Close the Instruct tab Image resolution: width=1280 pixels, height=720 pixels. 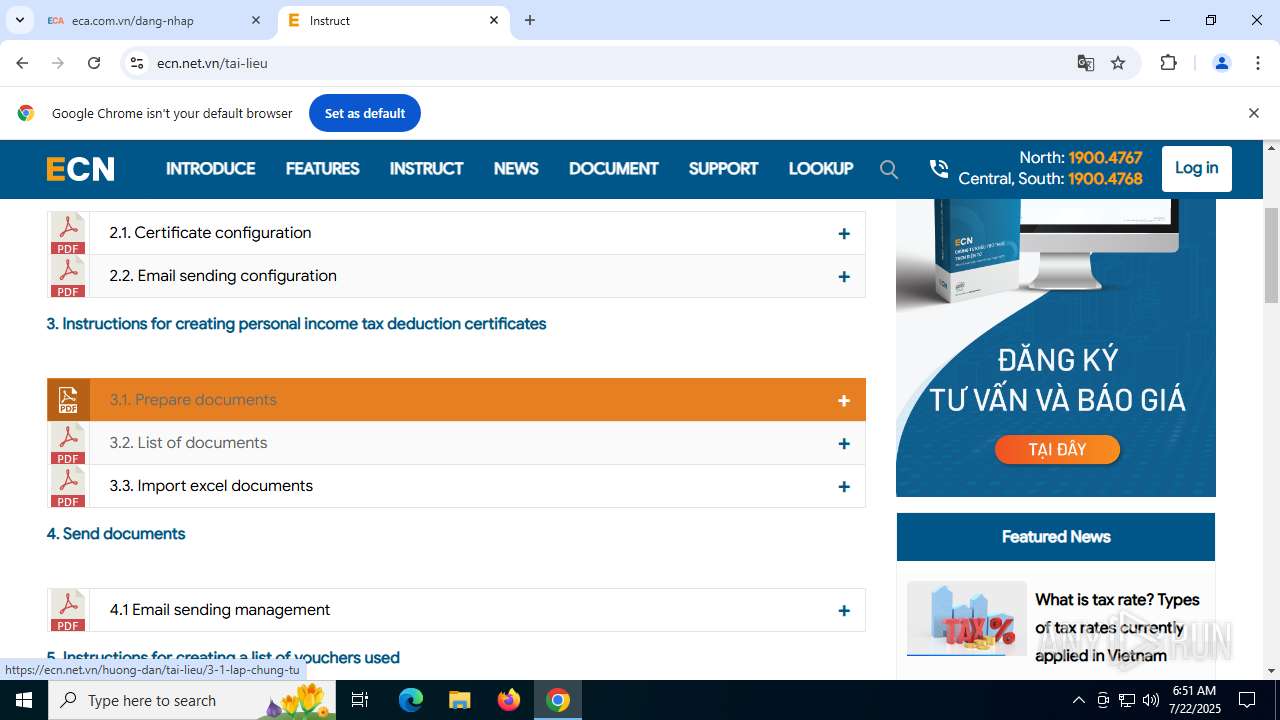click(x=494, y=20)
